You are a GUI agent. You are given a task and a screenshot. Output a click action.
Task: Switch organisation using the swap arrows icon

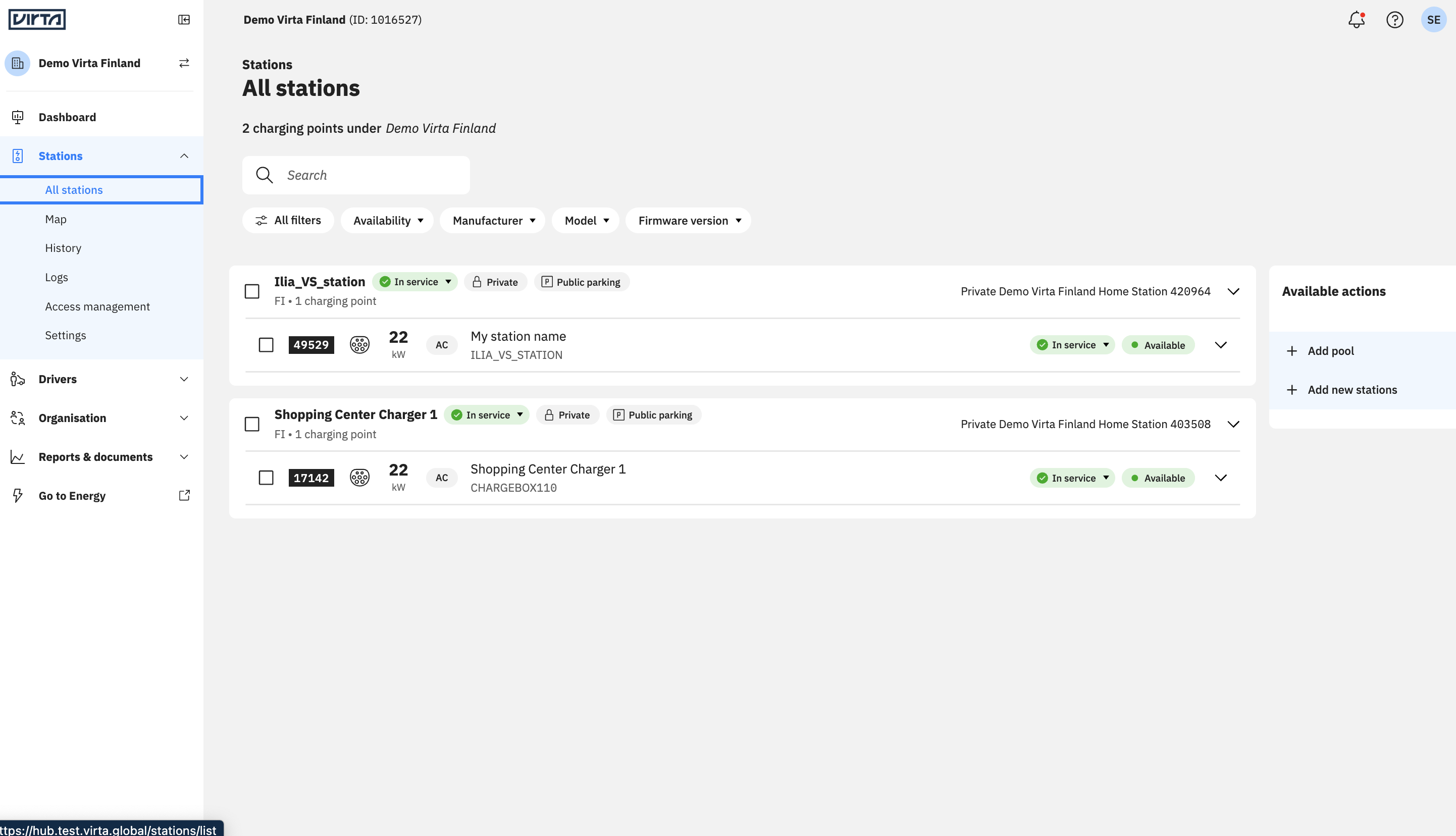point(184,63)
